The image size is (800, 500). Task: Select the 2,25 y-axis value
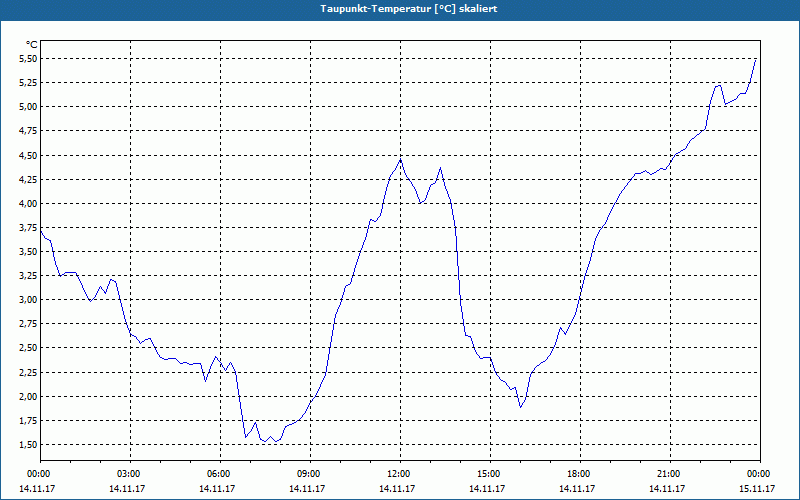pyautogui.click(x=28, y=372)
